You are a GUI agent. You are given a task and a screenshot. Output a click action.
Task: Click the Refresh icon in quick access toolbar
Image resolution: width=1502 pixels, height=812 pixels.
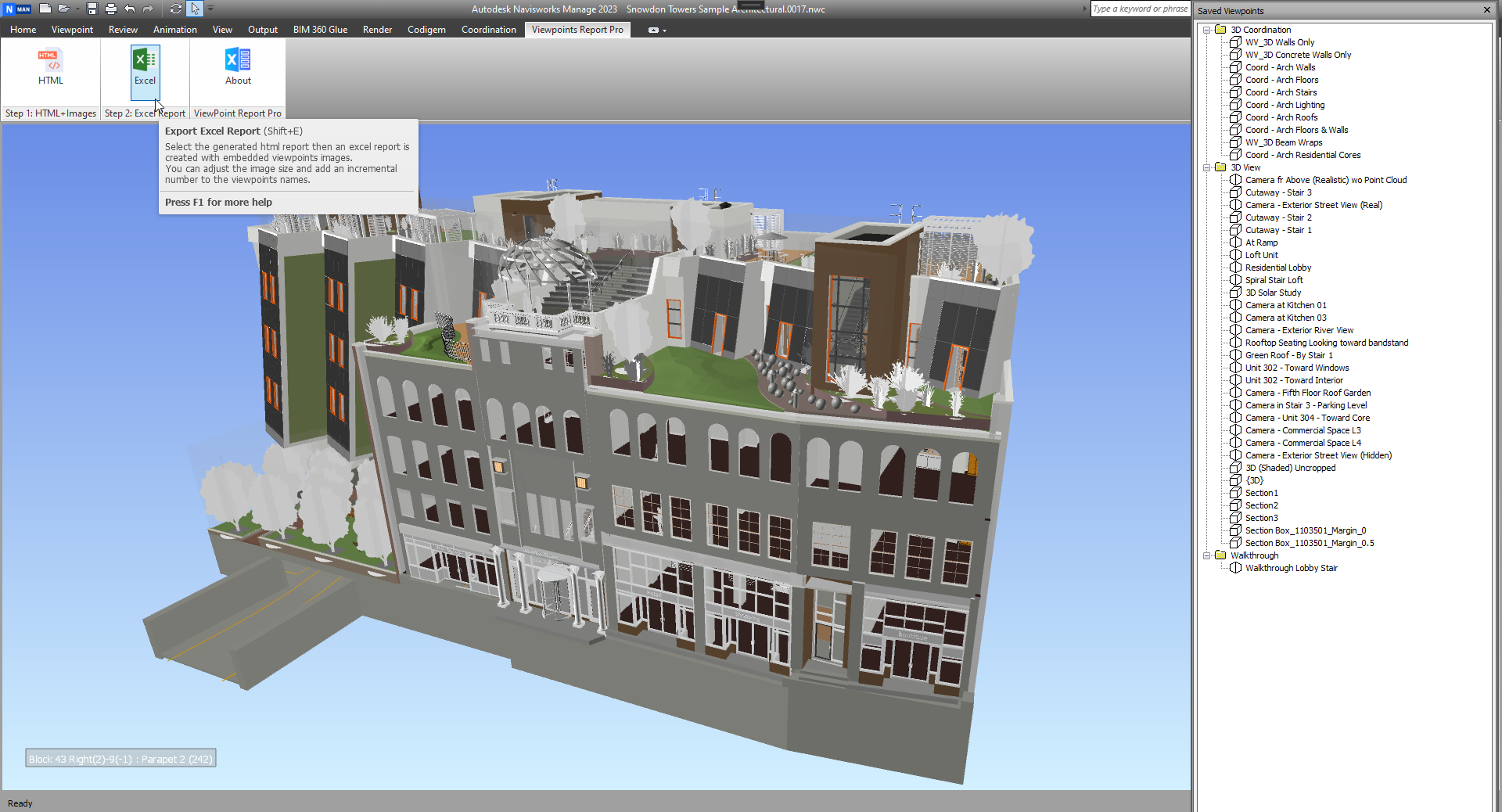[x=176, y=9]
